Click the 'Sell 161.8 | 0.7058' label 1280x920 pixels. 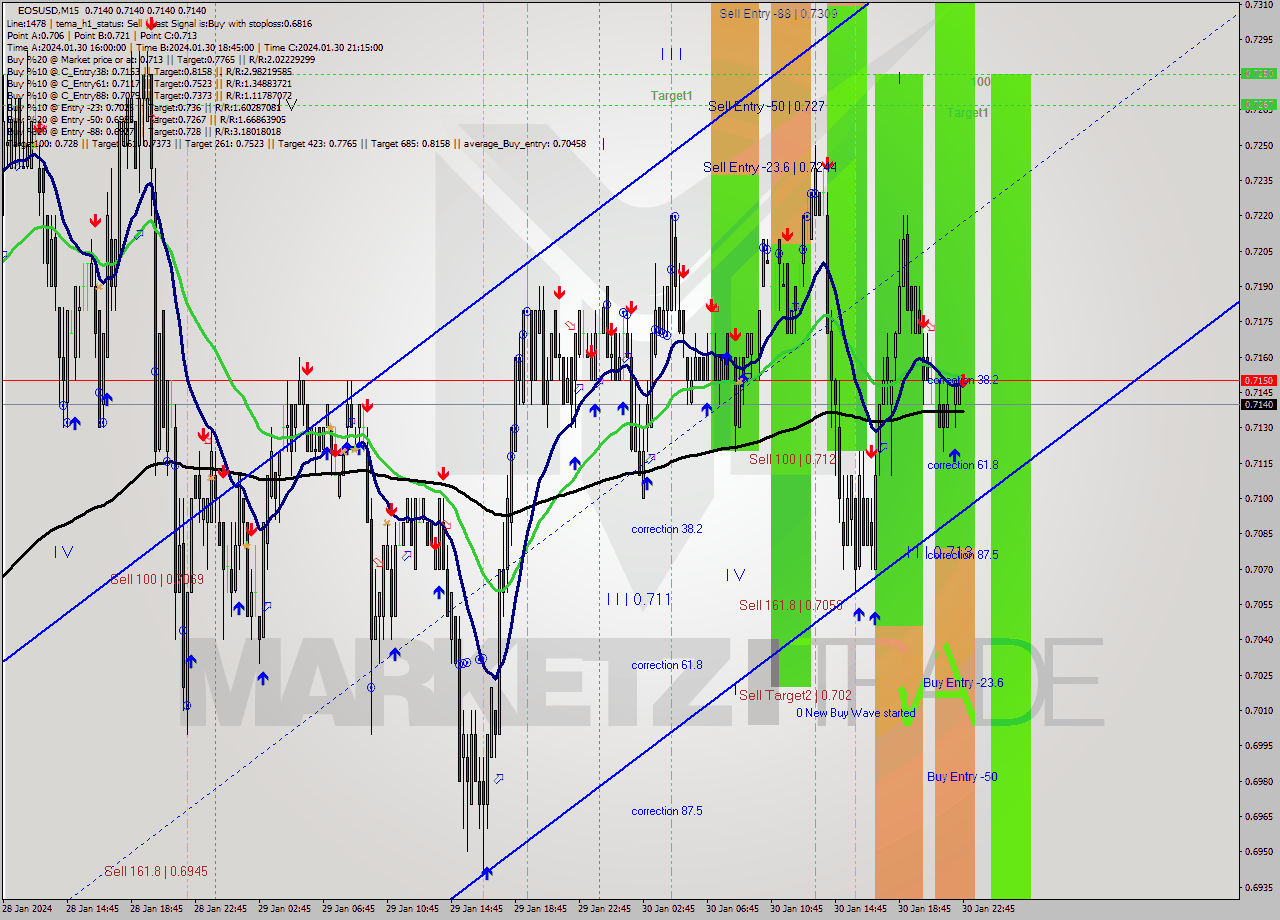click(x=791, y=605)
